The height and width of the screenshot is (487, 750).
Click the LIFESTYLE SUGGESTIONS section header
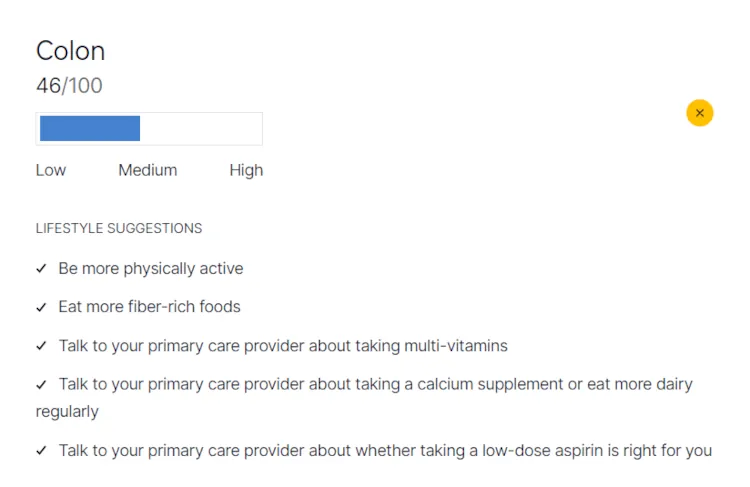coord(119,228)
